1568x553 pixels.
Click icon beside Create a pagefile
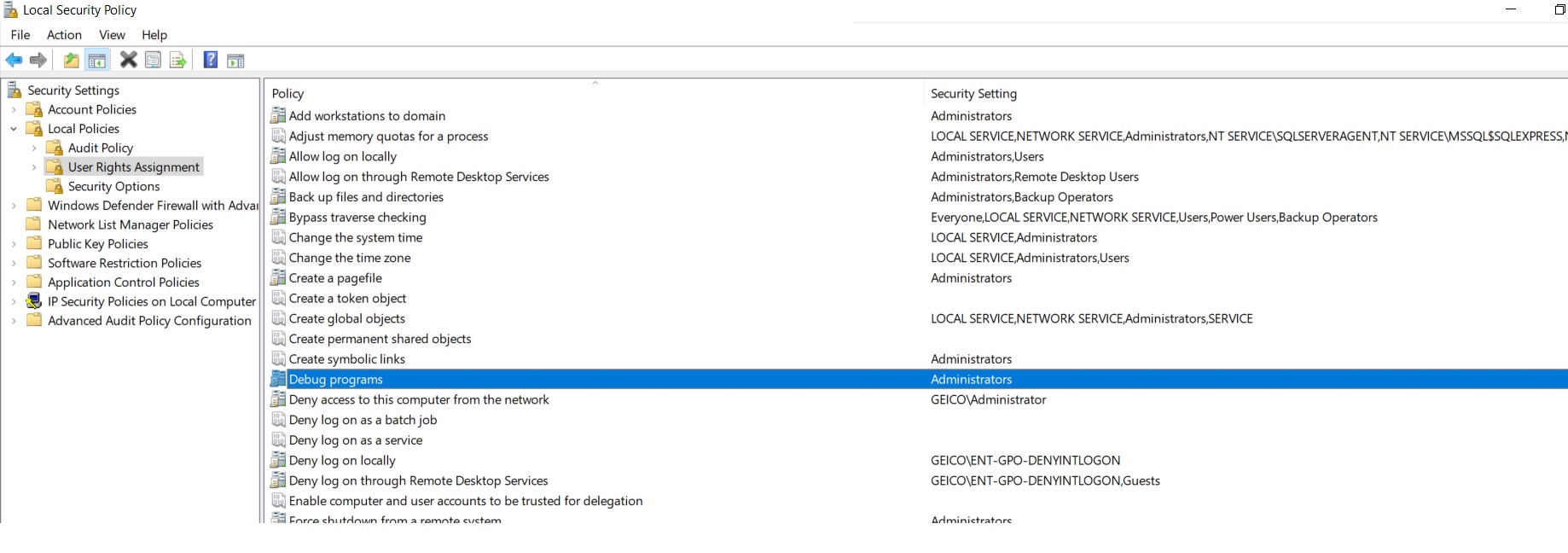278,277
